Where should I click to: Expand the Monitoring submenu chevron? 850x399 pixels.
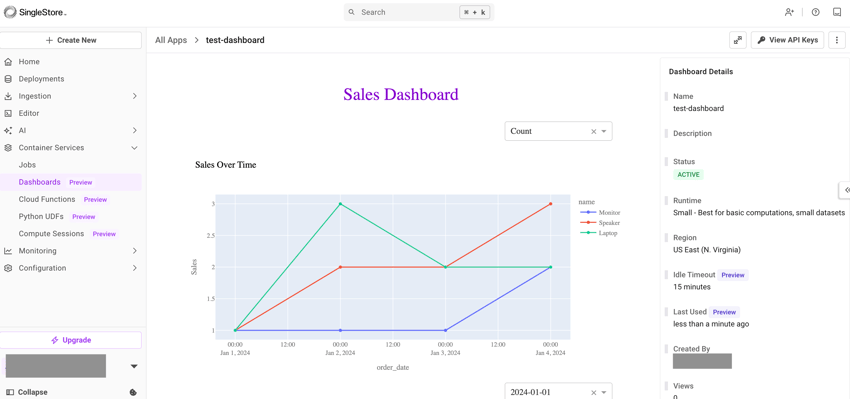click(x=134, y=251)
